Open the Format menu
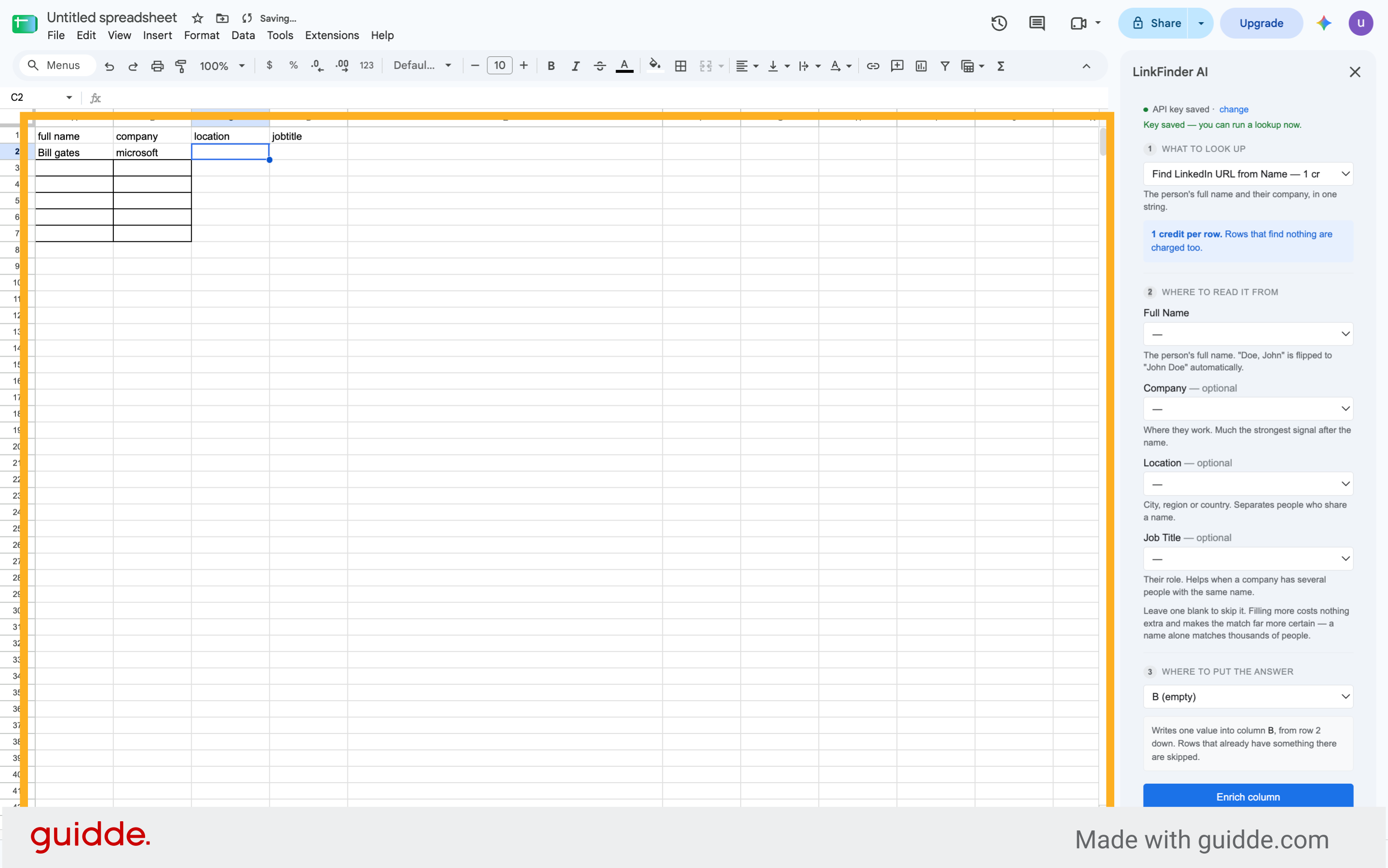 (201, 36)
